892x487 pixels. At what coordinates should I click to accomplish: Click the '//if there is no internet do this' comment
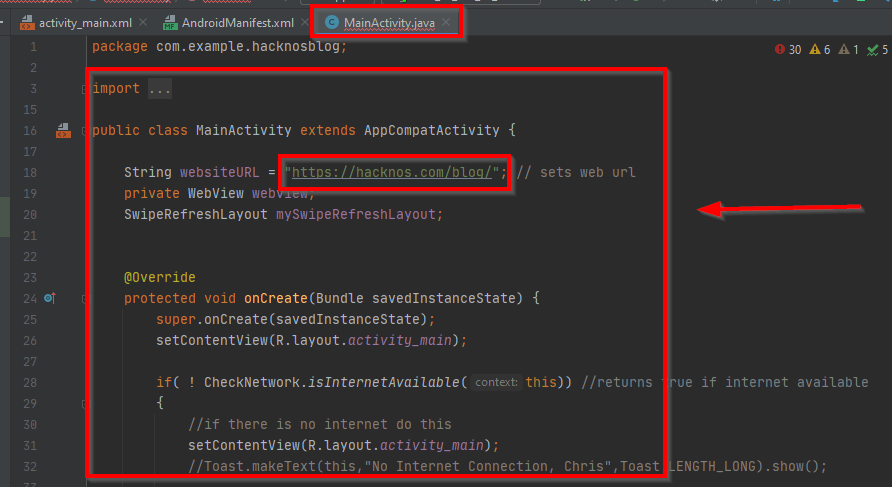point(320,424)
